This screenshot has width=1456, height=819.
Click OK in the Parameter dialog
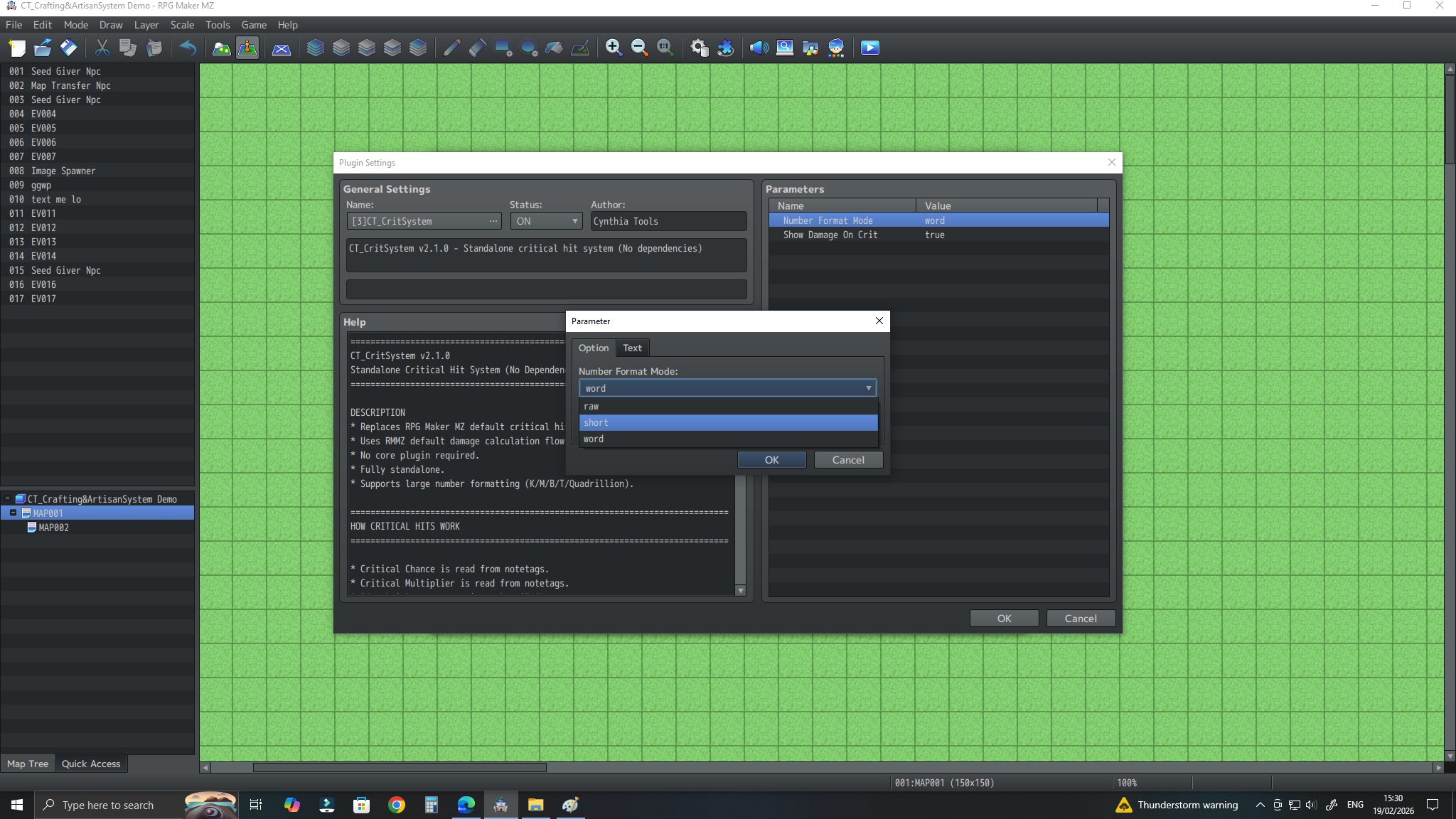pyautogui.click(x=771, y=460)
